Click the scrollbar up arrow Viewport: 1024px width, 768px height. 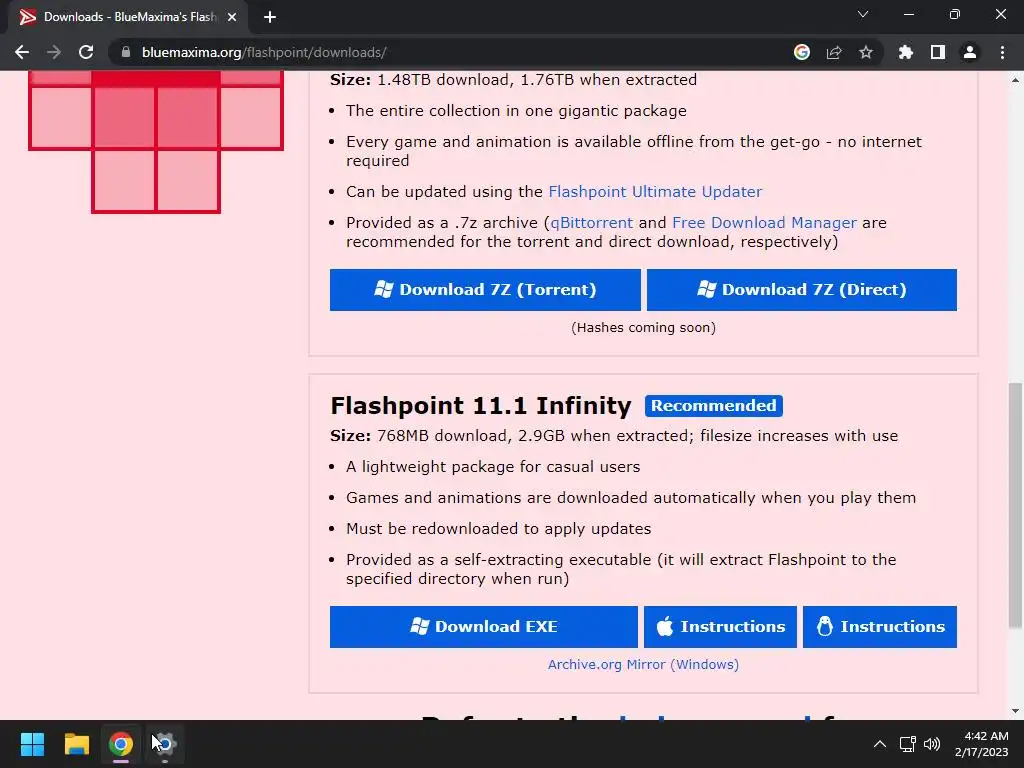pos(1016,80)
